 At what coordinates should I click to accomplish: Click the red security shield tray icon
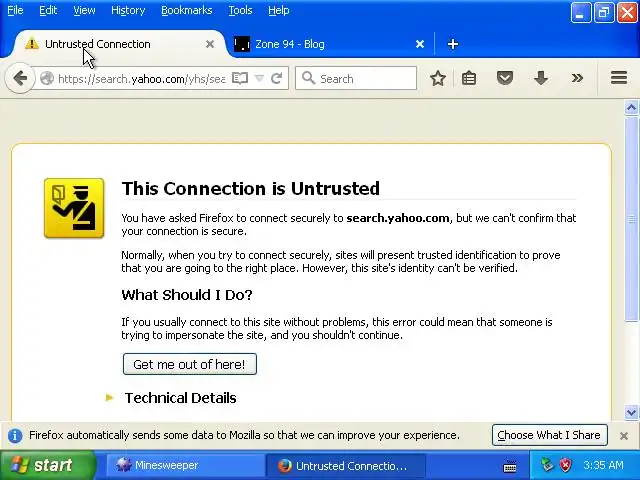[x=565, y=465]
